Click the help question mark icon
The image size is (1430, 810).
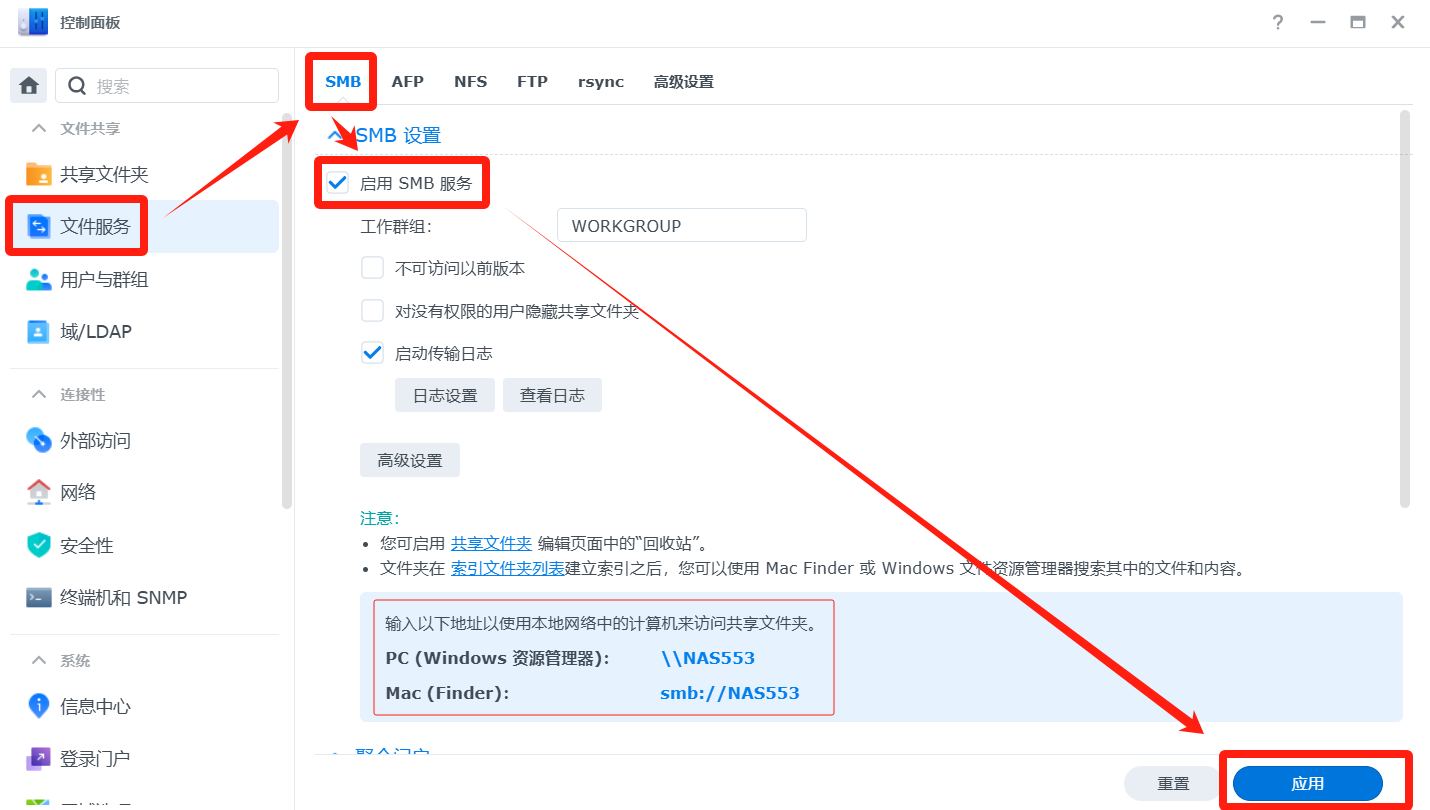coord(1278,23)
